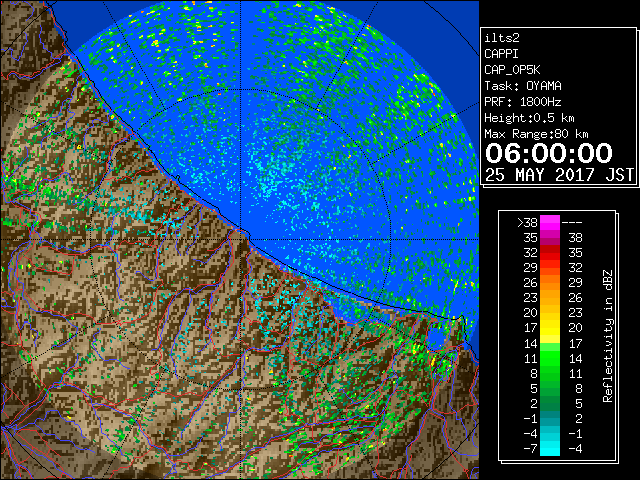The width and height of the screenshot is (640, 480).
Task: Click the bright green 11–14 dBZ swatch
Action: tap(550, 358)
